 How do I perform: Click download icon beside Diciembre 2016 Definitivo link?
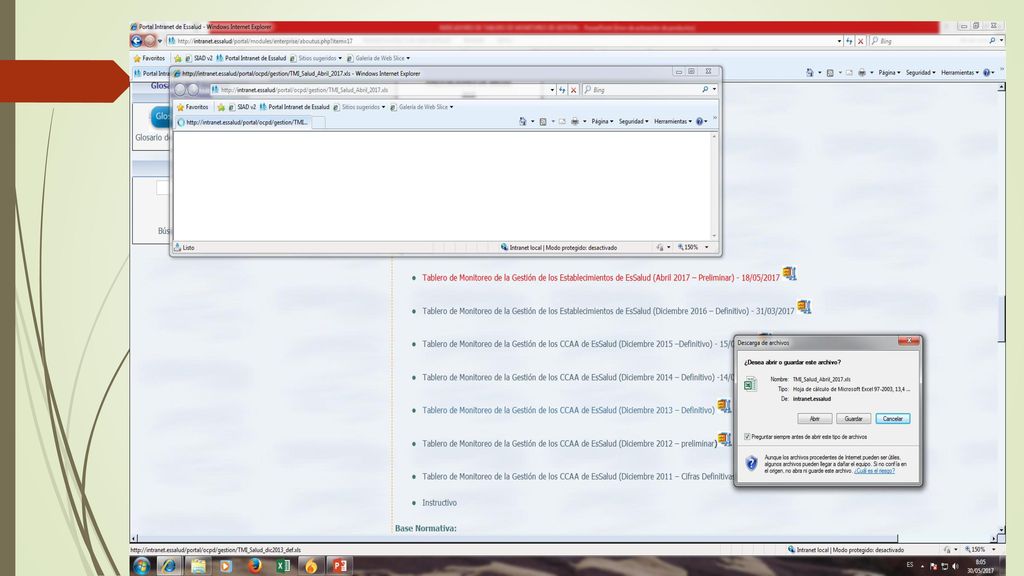(x=804, y=306)
